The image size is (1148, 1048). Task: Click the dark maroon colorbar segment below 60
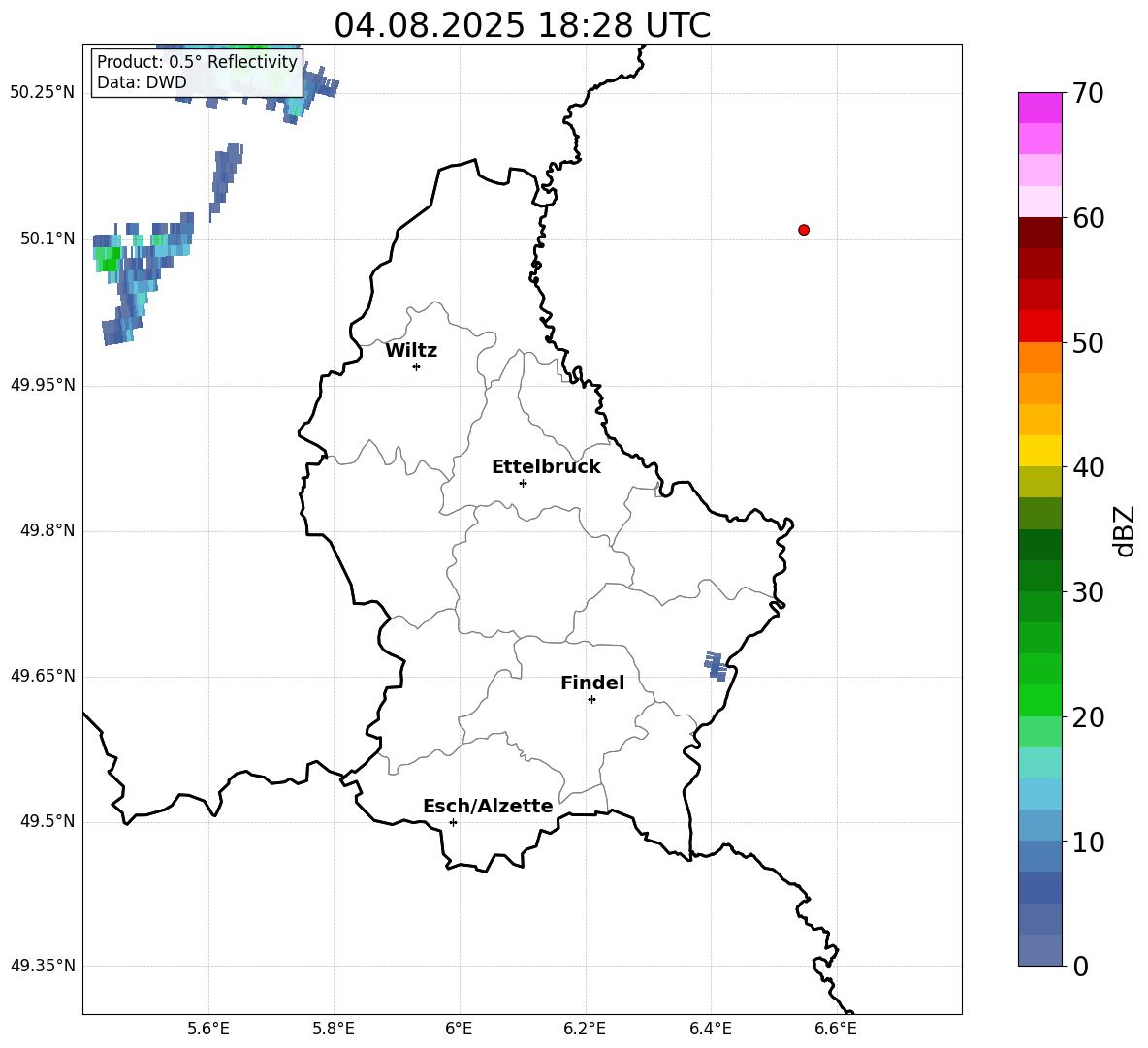(x=1039, y=233)
